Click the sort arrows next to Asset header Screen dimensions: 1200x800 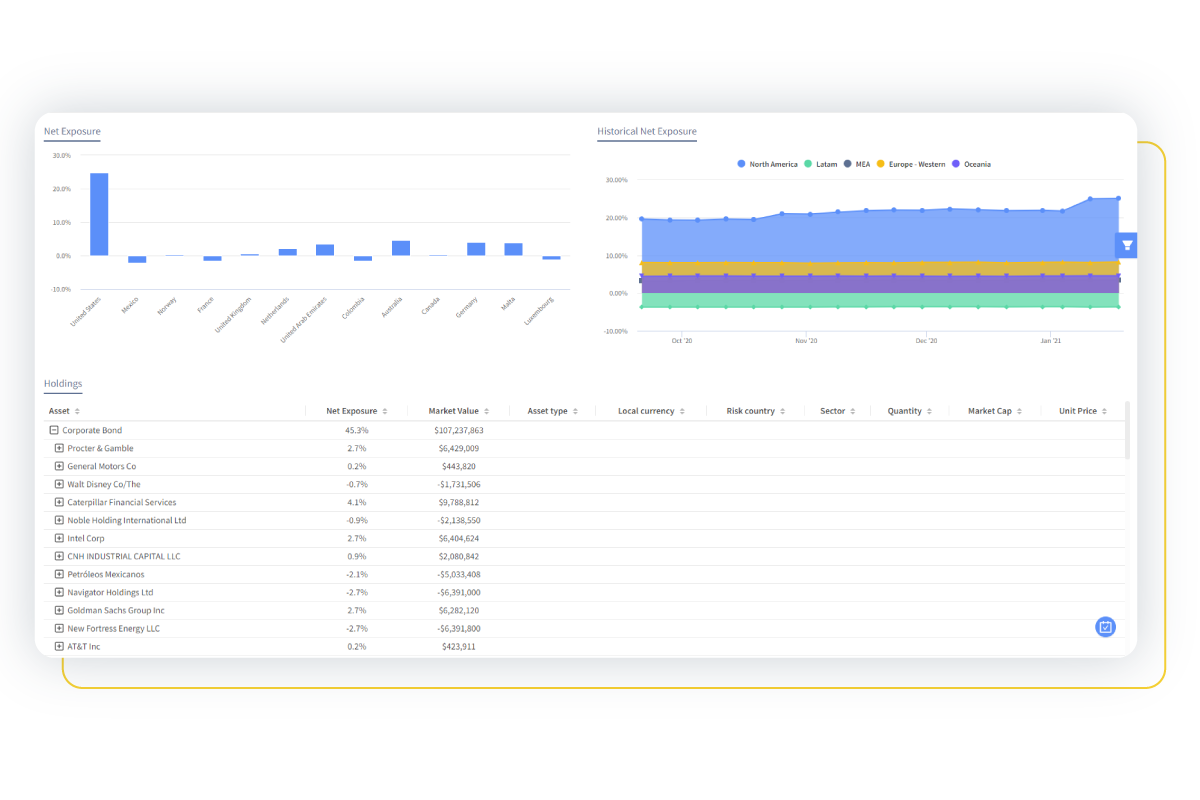[77, 410]
